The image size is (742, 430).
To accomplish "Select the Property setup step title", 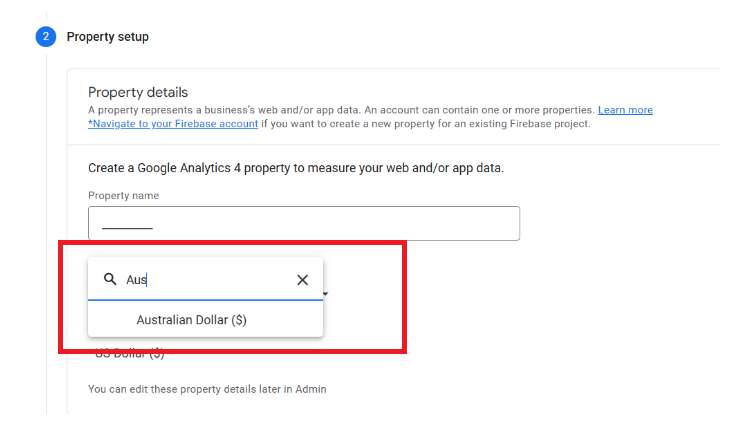I will (107, 36).
